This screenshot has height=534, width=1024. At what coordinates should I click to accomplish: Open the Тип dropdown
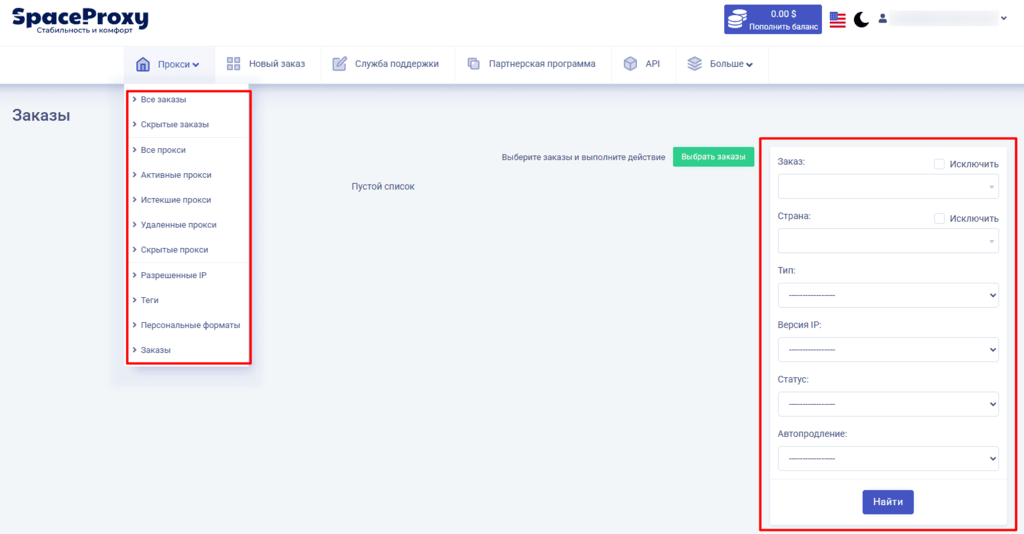[887, 295]
